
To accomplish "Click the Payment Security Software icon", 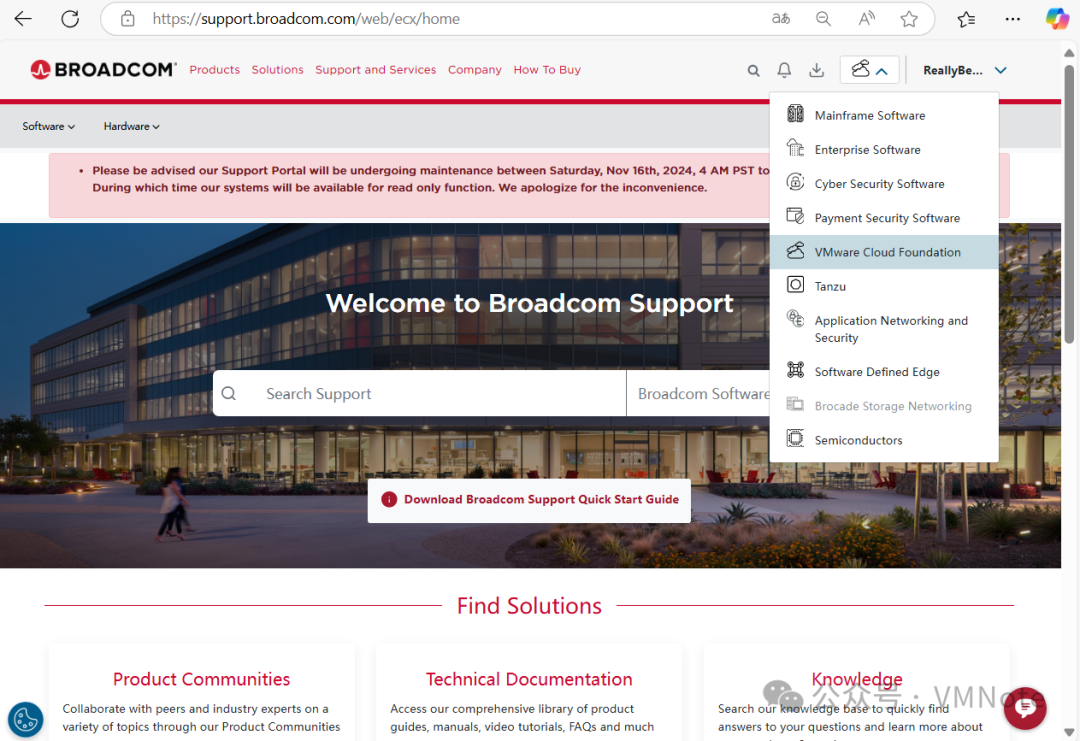I will tap(796, 216).
